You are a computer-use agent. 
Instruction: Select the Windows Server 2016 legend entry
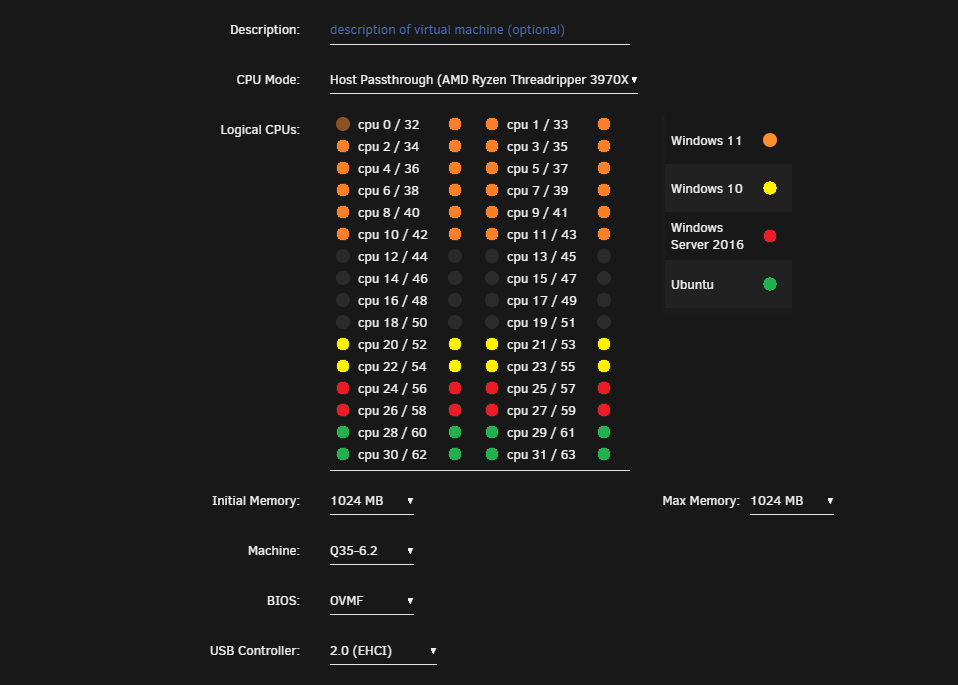pos(728,236)
